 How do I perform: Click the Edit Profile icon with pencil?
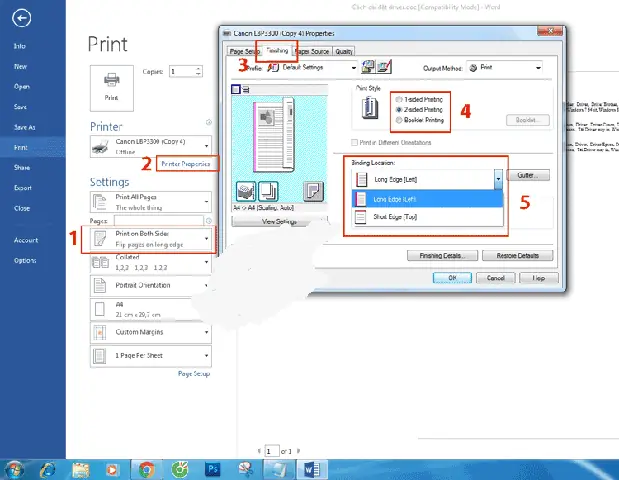pos(384,67)
